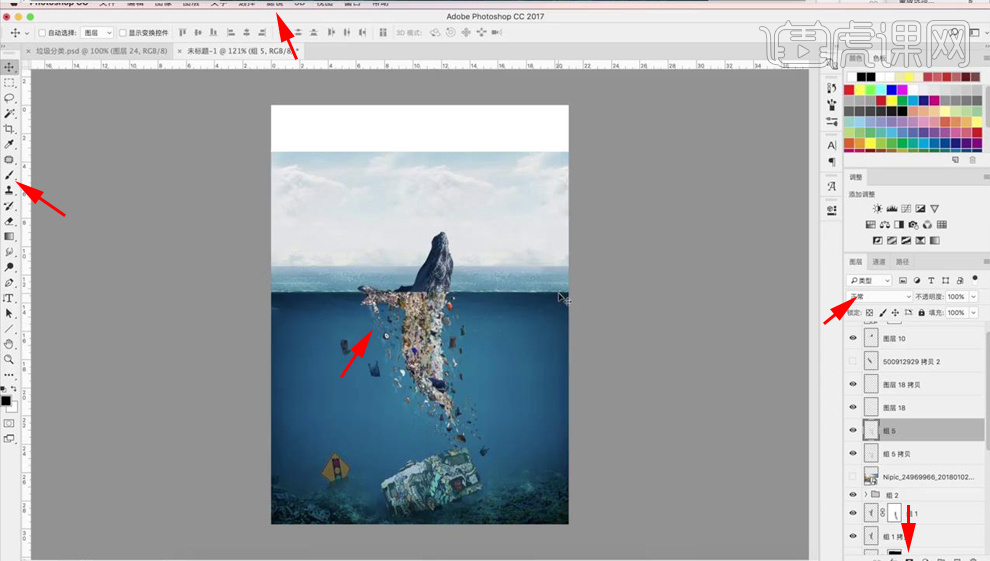This screenshot has height=561, width=990.
Task: Hide the 组 5 拷贝 layer
Action: (853, 454)
